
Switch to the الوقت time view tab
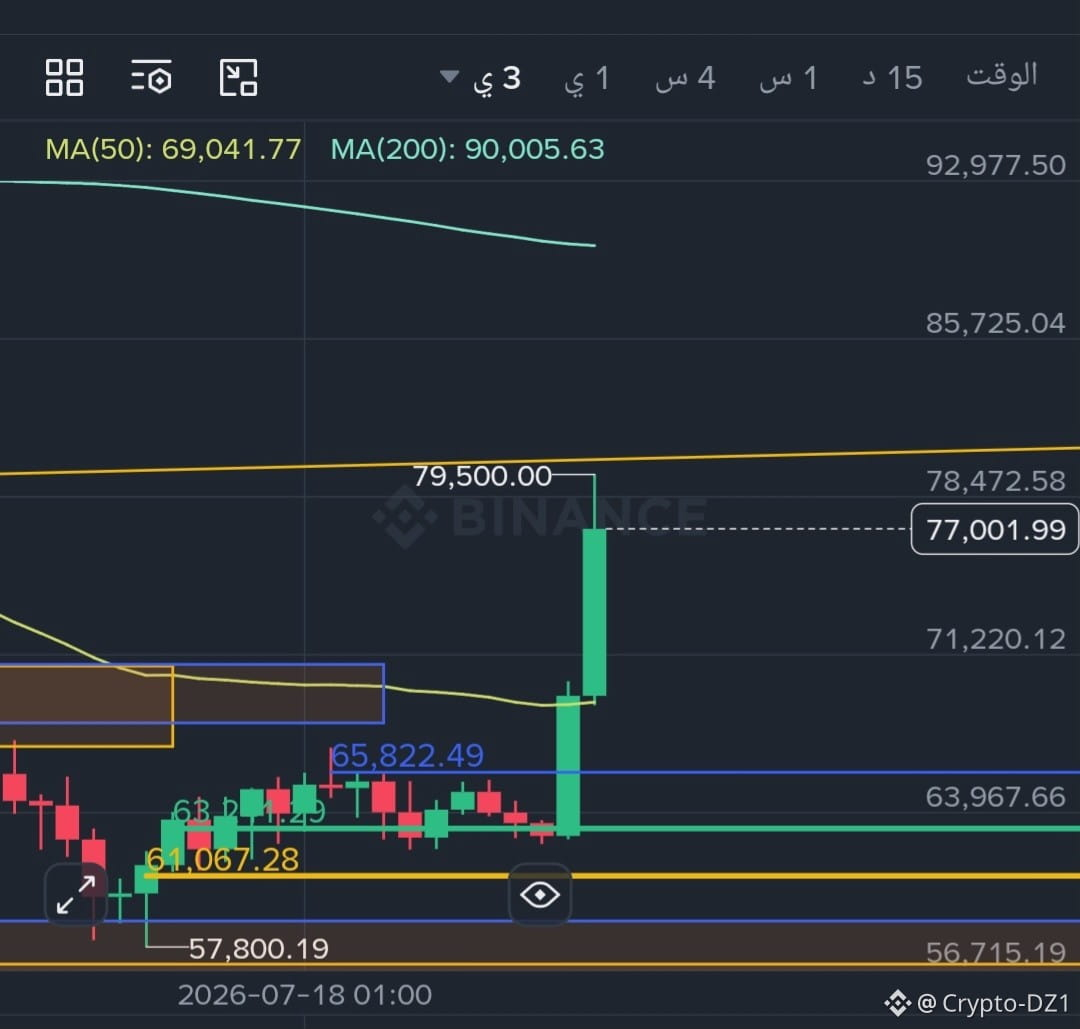pyautogui.click(x=1001, y=76)
